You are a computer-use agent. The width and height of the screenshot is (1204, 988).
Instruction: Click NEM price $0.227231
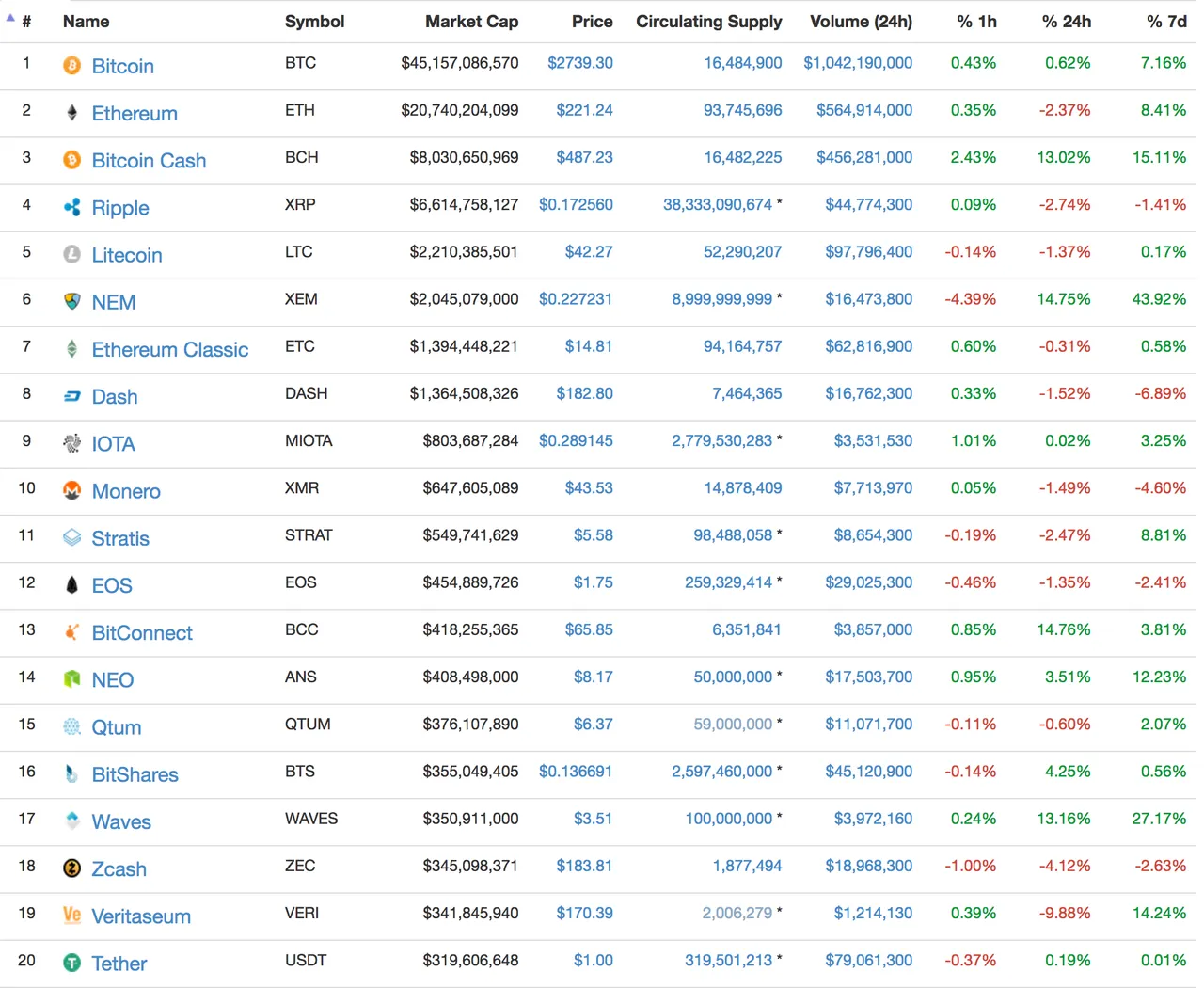[576, 299]
